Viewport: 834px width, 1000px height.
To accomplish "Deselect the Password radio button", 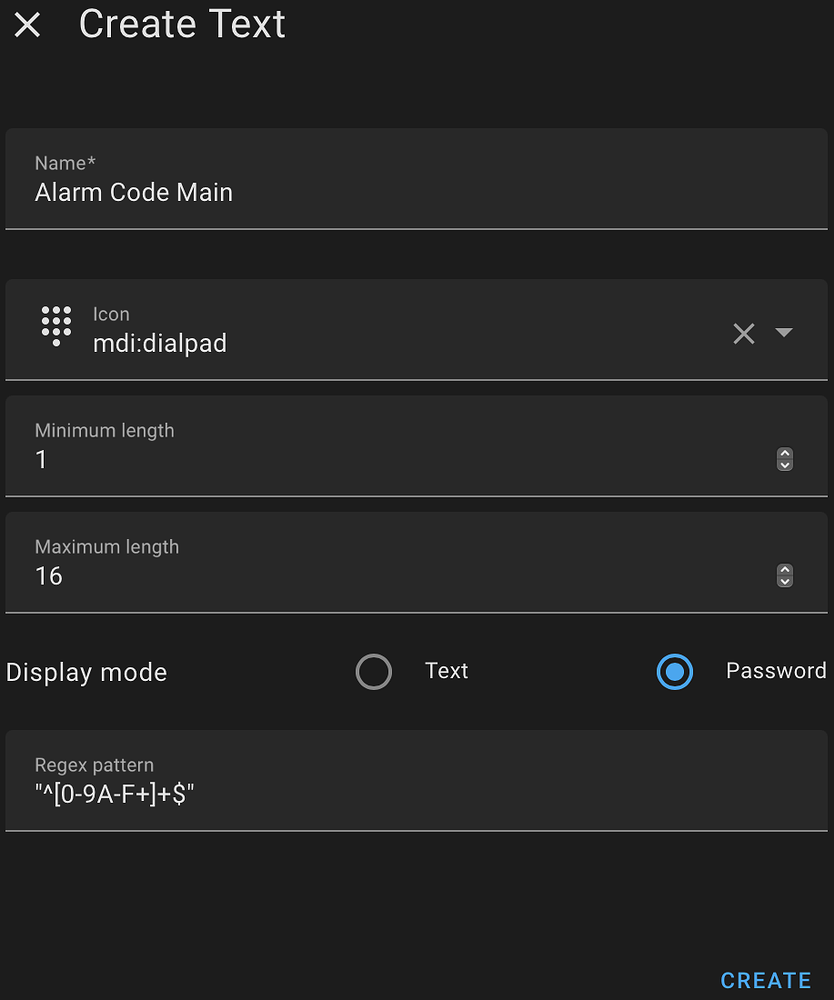I will (x=675, y=671).
